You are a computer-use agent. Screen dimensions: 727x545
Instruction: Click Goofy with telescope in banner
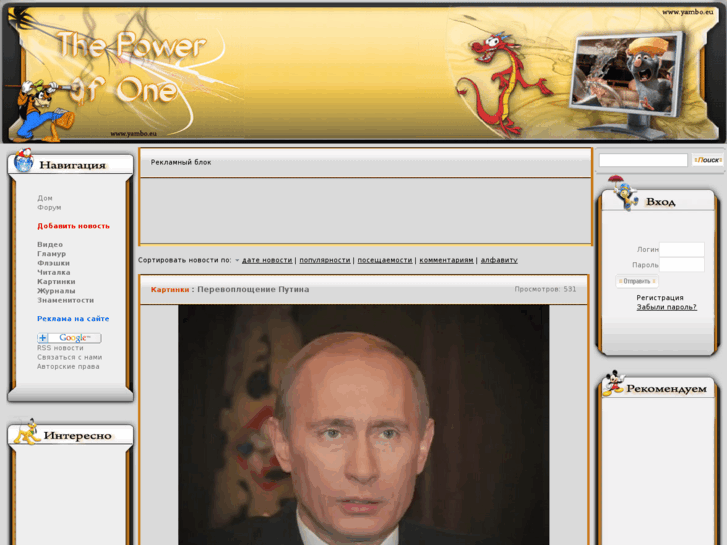(43, 109)
